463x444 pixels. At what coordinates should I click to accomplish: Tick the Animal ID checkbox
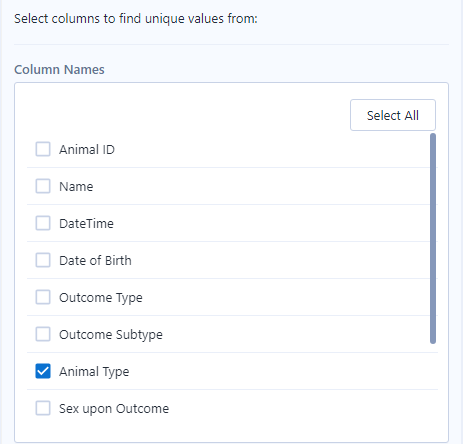(43, 149)
